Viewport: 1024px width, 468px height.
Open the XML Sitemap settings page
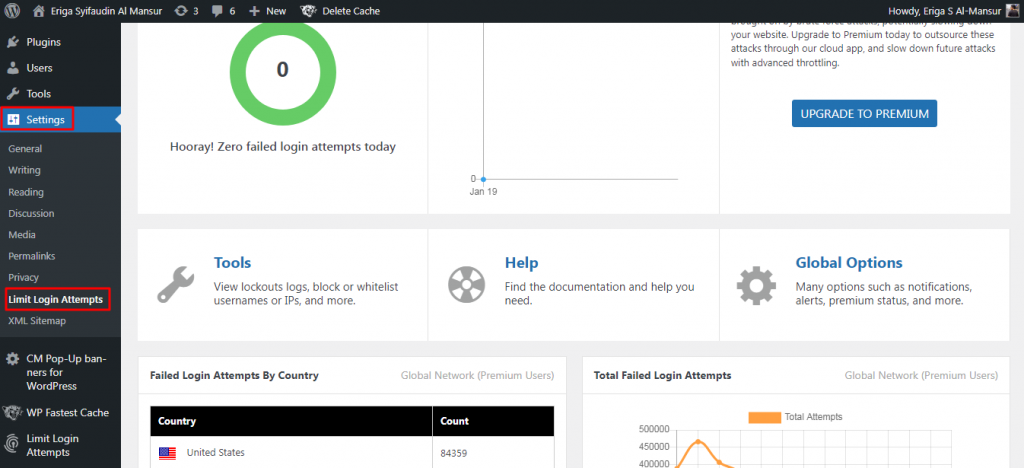point(37,321)
